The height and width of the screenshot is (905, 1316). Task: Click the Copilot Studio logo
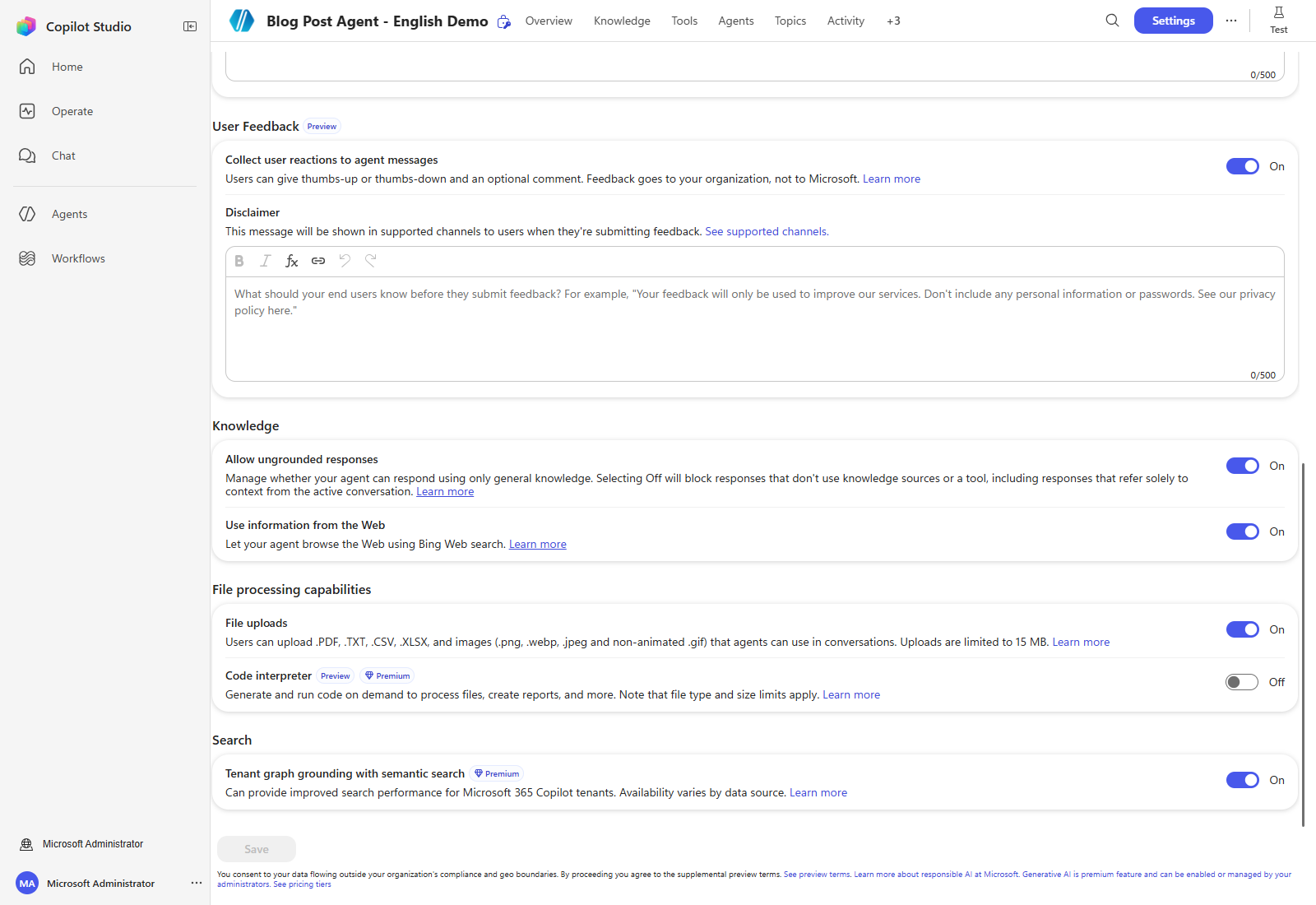coord(26,26)
